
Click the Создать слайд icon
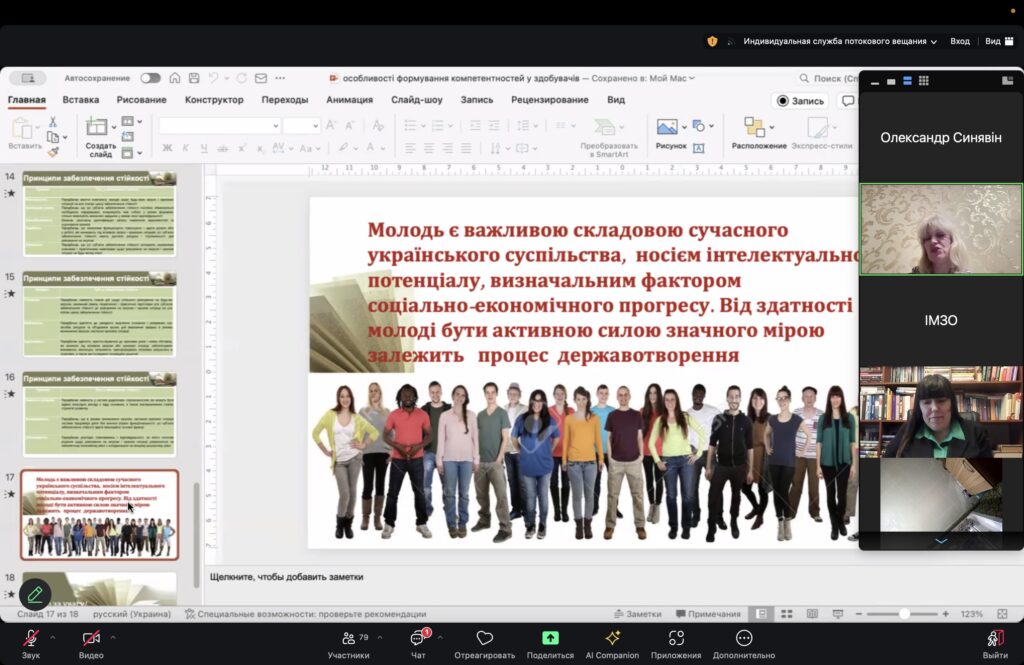pos(96,126)
